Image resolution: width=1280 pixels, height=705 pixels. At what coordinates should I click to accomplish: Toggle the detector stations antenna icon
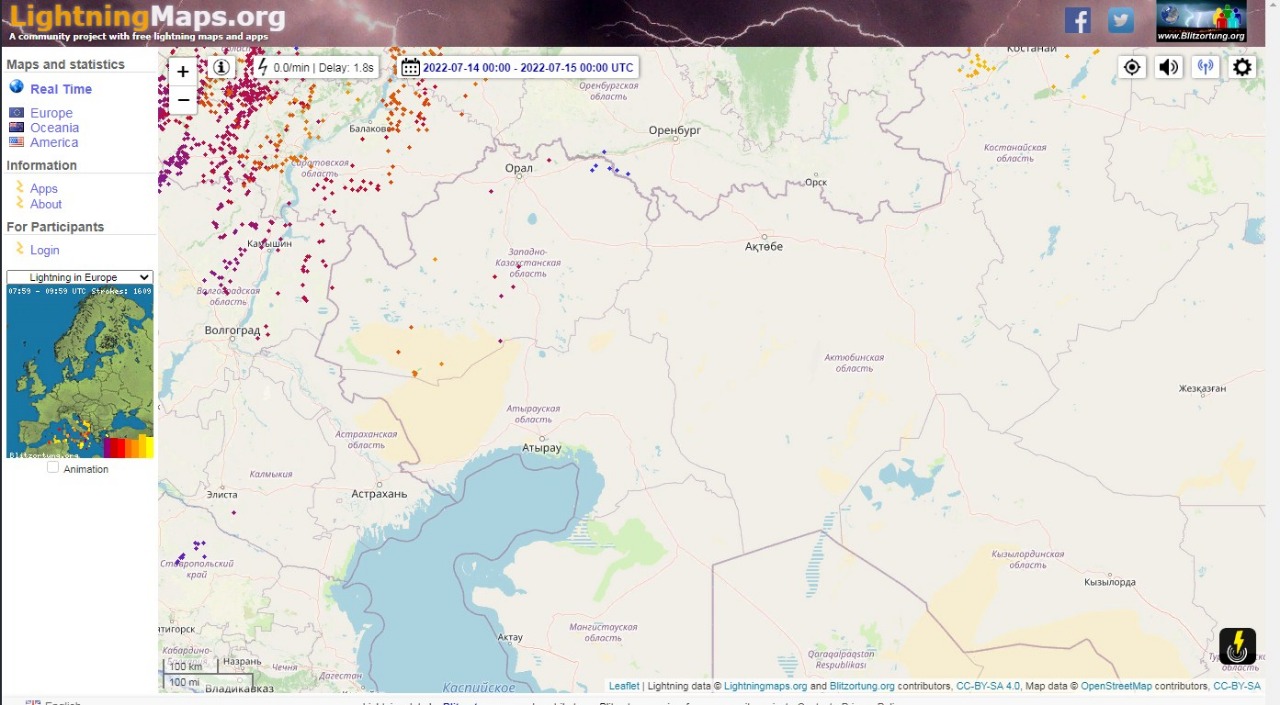coord(1205,67)
